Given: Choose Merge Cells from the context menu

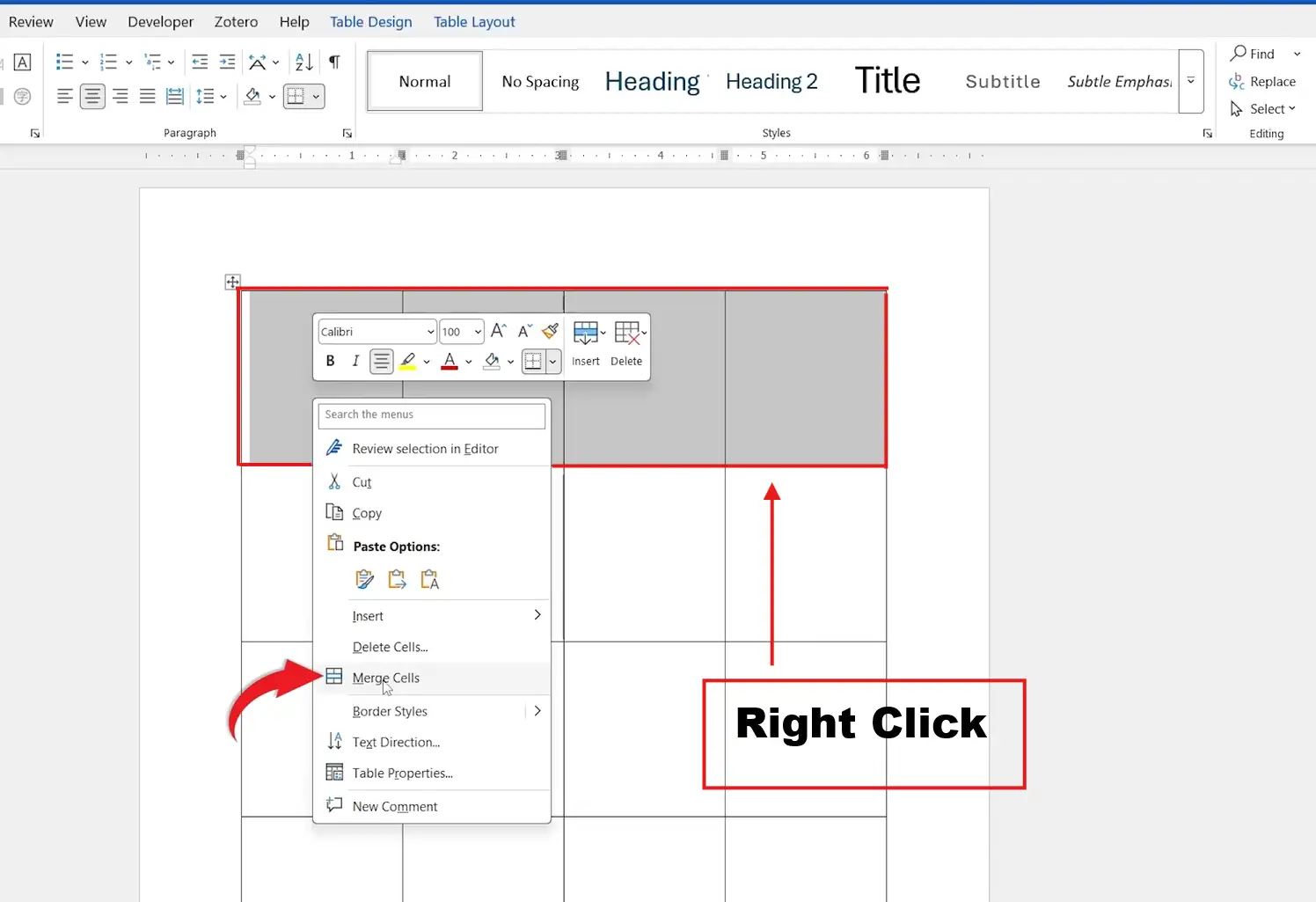Looking at the screenshot, I should click(432, 678).
